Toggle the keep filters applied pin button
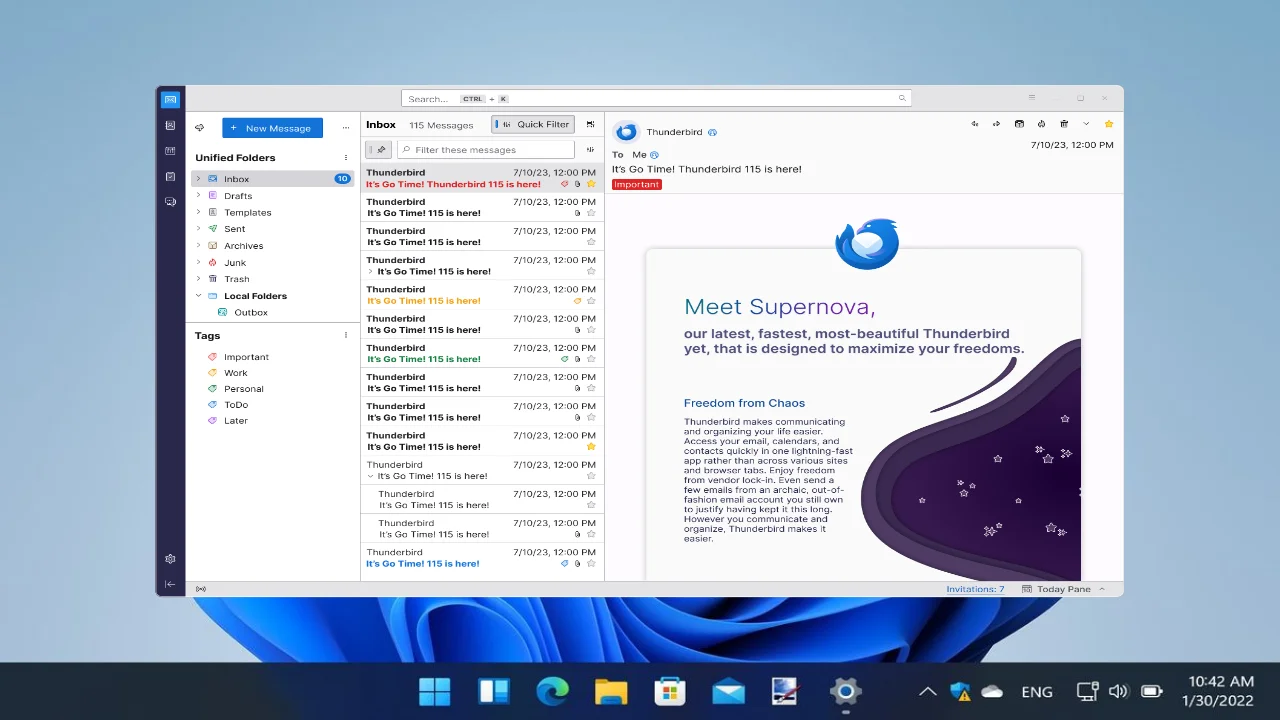Image resolution: width=1280 pixels, height=720 pixels. point(378,149)
